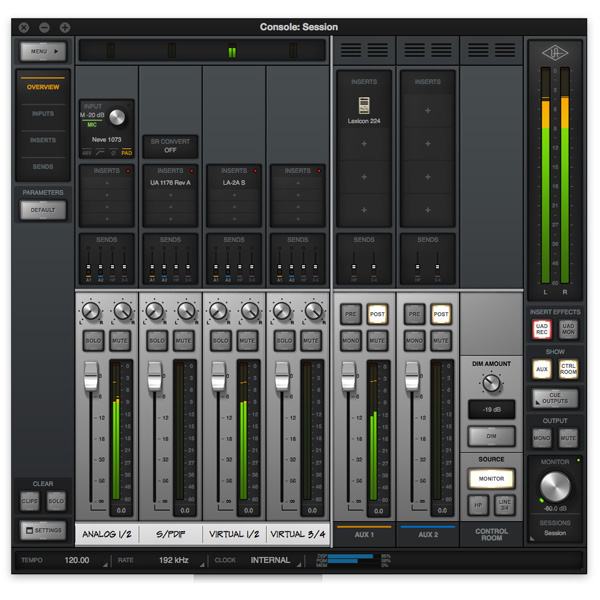600x600 pixels.
Task: Click the Virtual 1/2 channel fader
Action: pyautogui.click(x=218, y=376)
